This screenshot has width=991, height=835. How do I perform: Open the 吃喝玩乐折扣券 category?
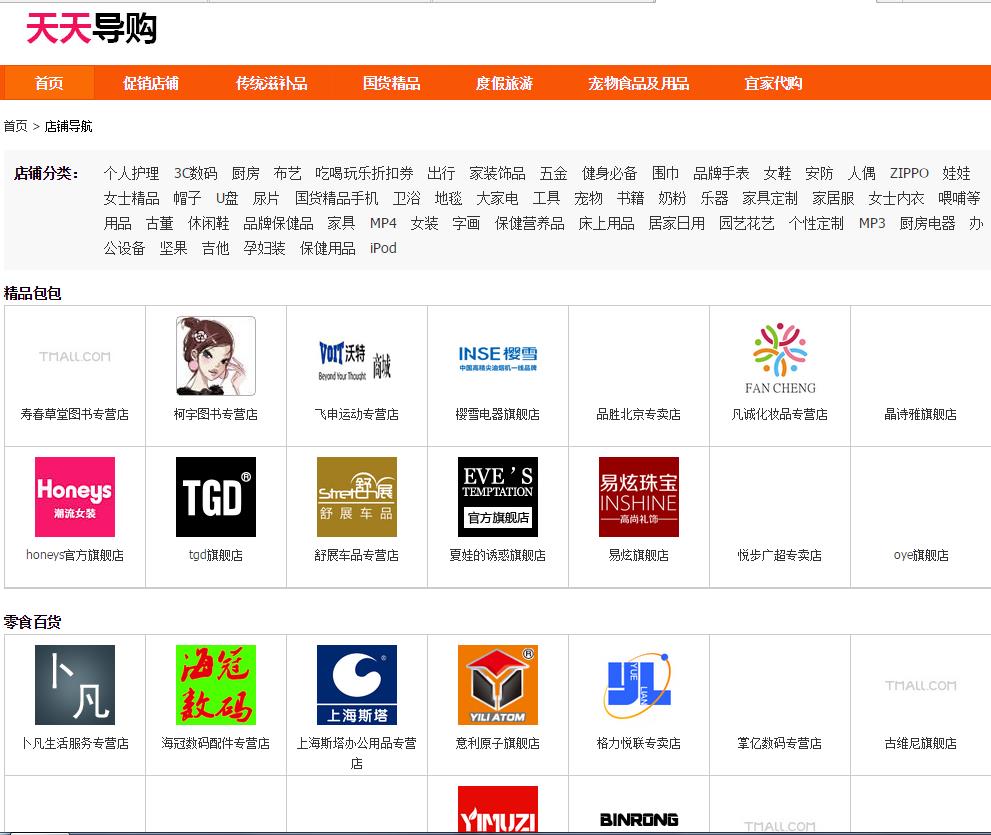pyautogui.click(x=364, y=173)
